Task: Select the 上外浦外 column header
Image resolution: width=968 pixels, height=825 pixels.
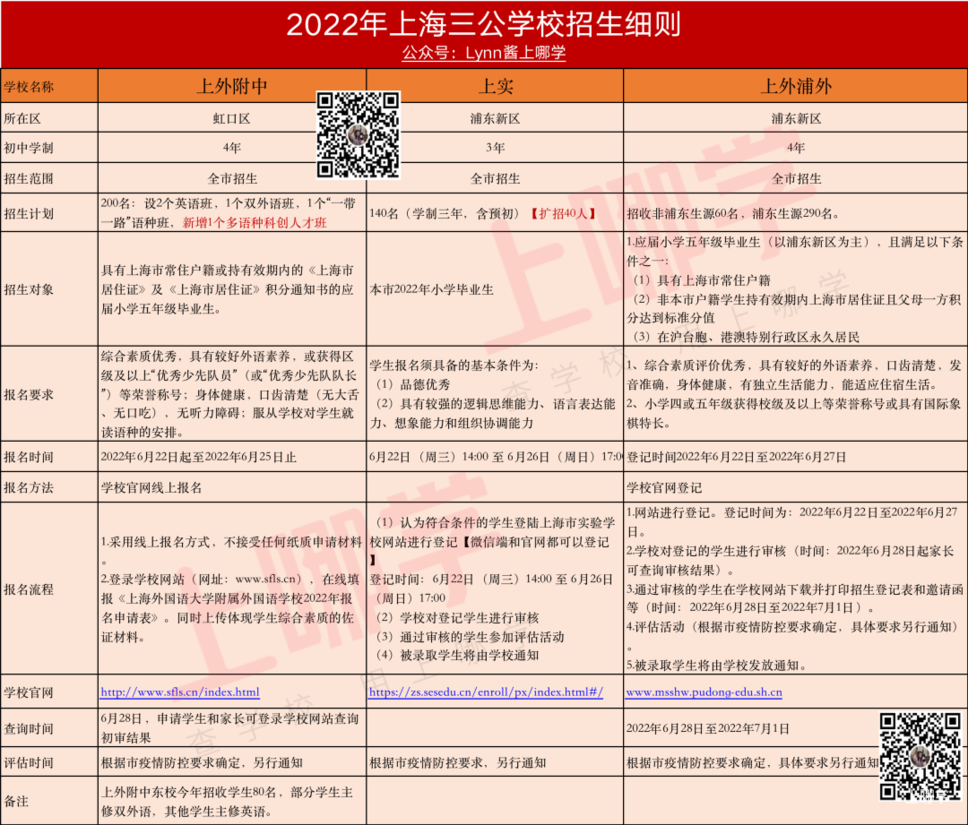Action: coord(795,85)
